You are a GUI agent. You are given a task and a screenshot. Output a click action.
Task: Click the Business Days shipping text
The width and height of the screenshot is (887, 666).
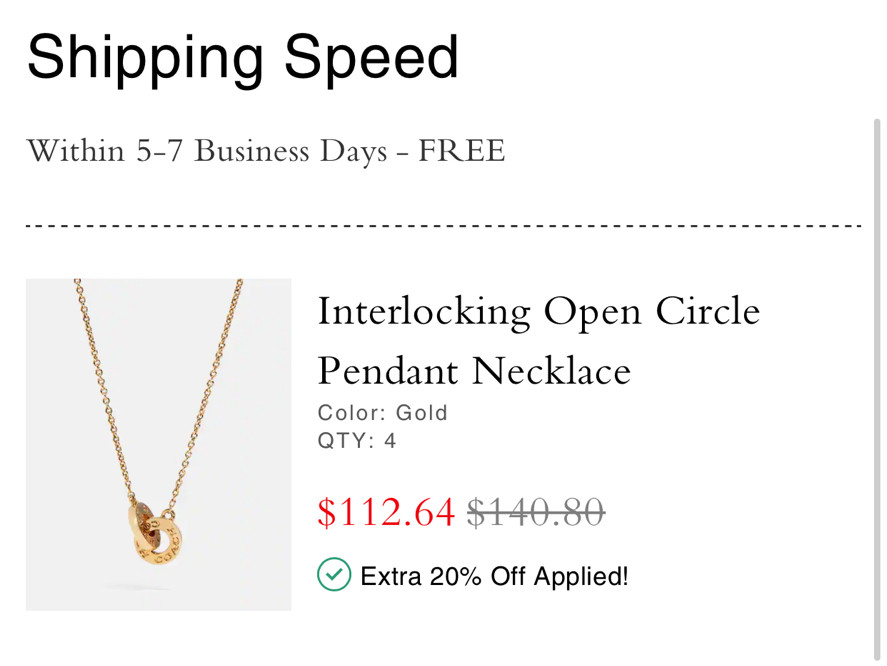[290, 152]
